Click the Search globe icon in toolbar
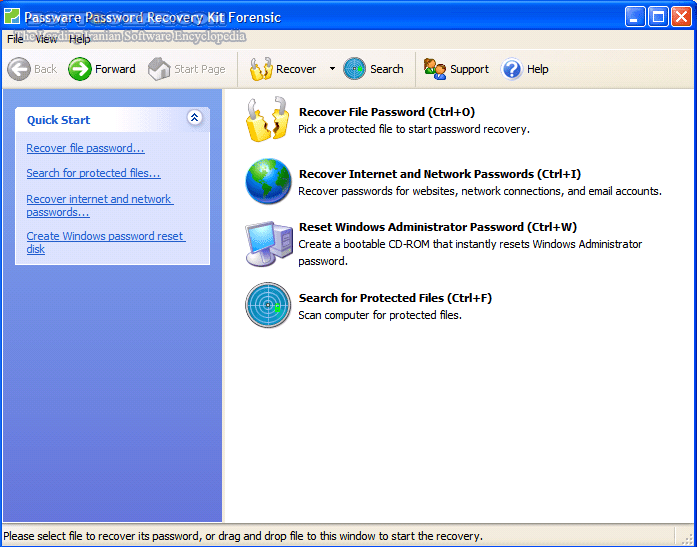Viewport: 697px width, 547px height. [355, 69]
